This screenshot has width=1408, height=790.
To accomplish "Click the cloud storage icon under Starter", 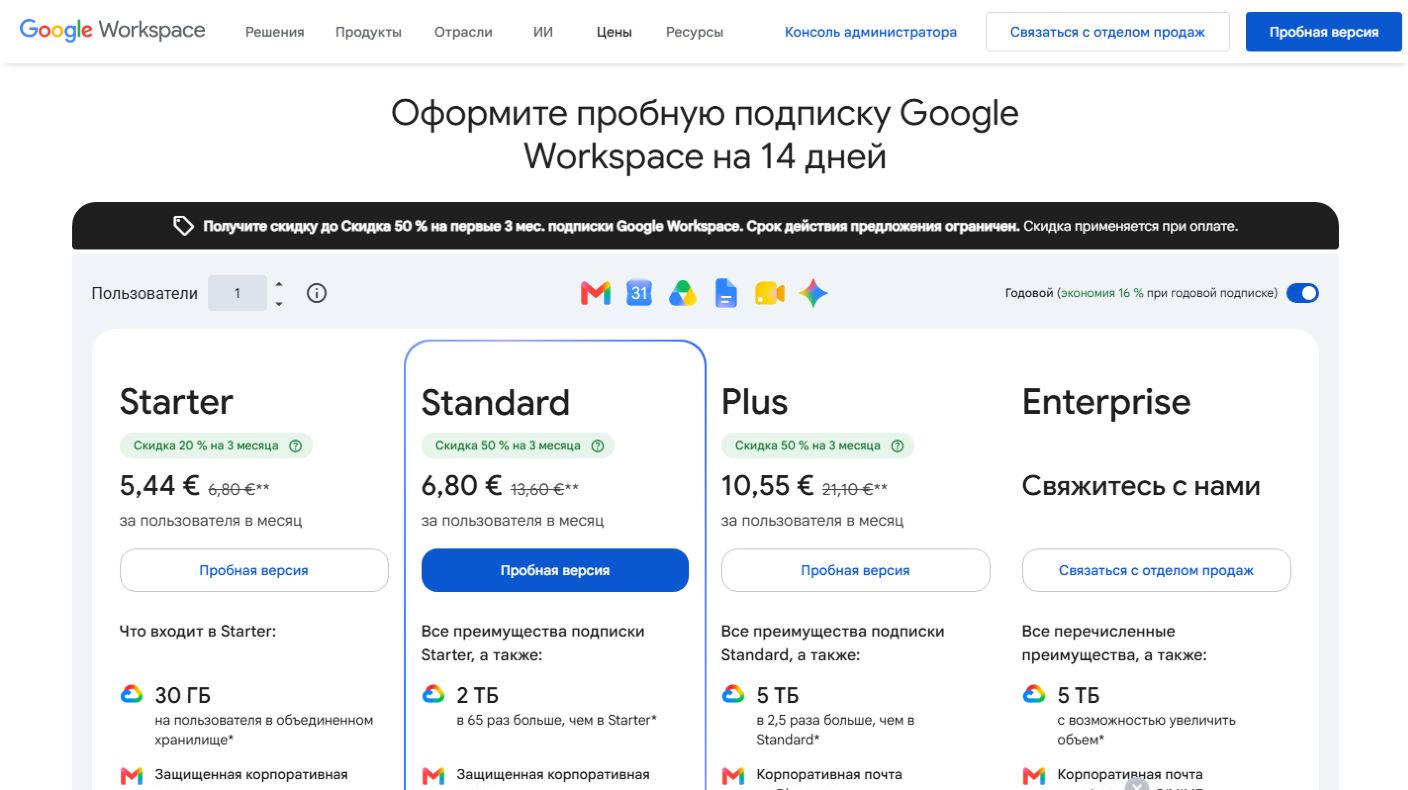I will 132,694.
